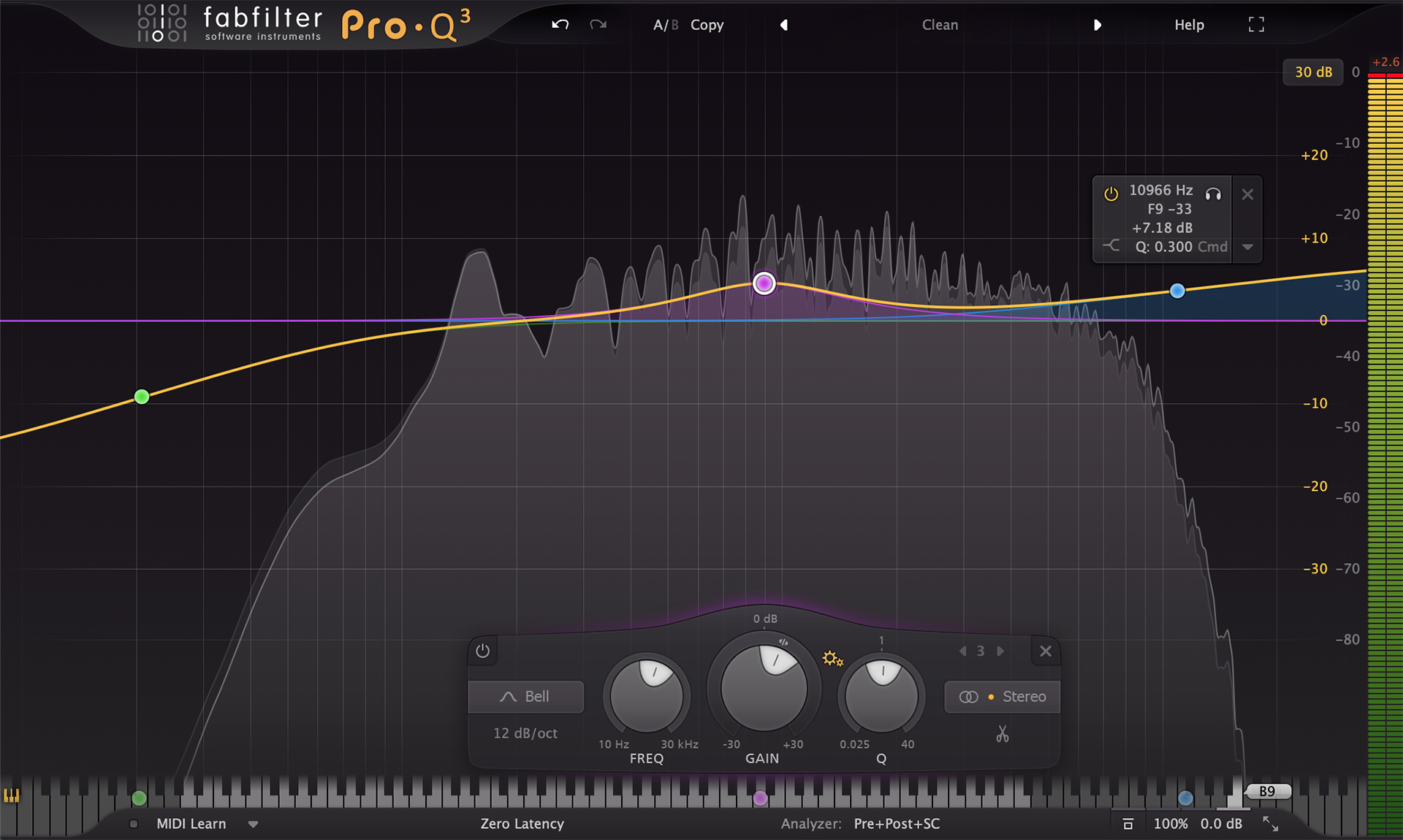Viewport: 1403px width, 840px height.
Task: Click the Q knob
Action: [881, 695]
